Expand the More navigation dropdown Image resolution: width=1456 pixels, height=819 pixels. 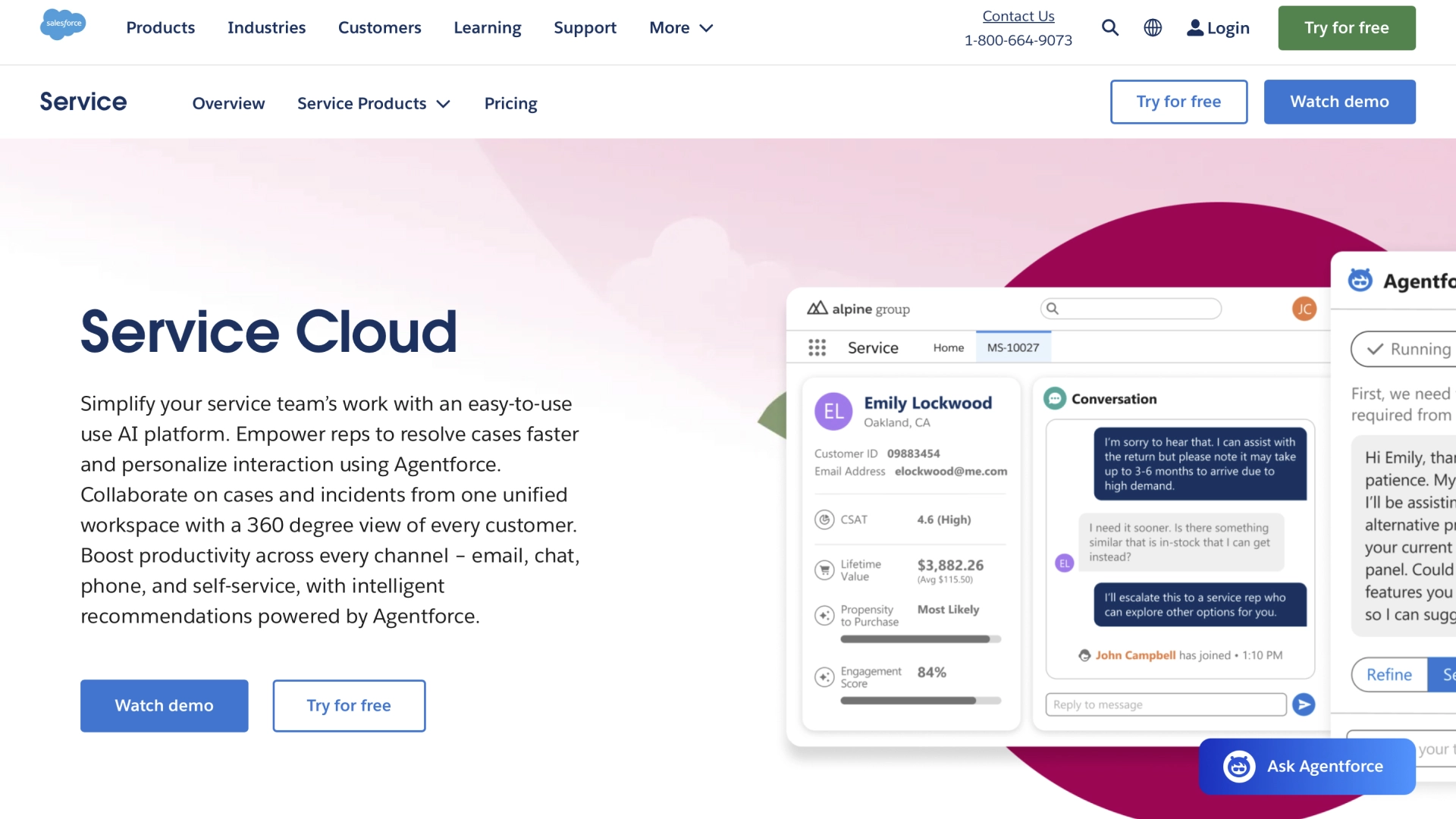click(x=680, y=27)
